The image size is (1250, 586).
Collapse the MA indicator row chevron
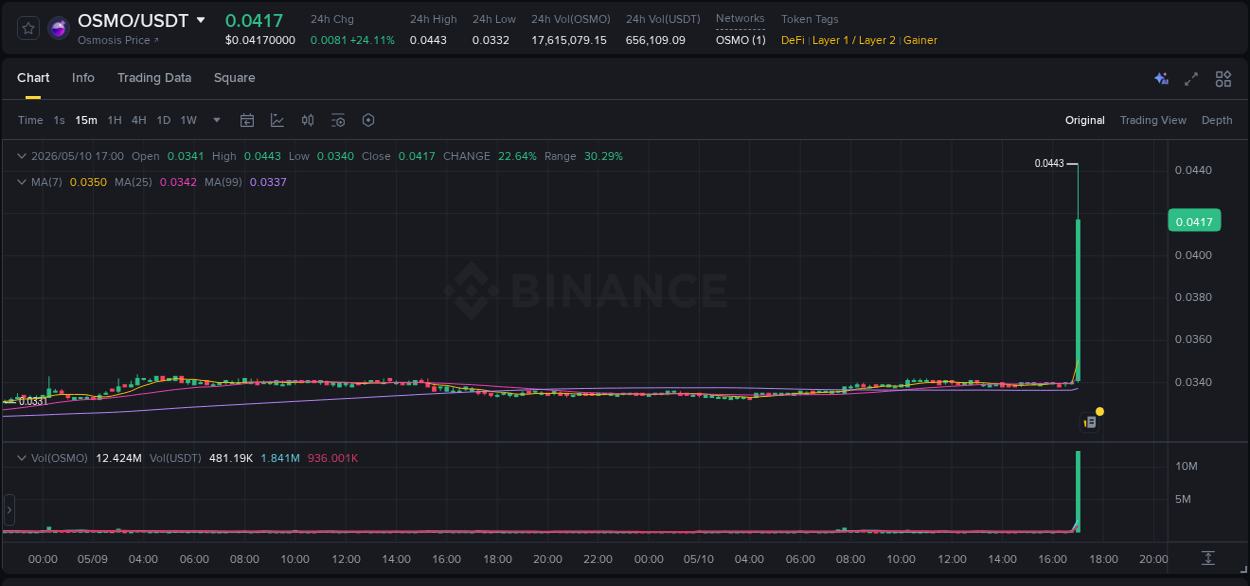[x=22, y=182]
